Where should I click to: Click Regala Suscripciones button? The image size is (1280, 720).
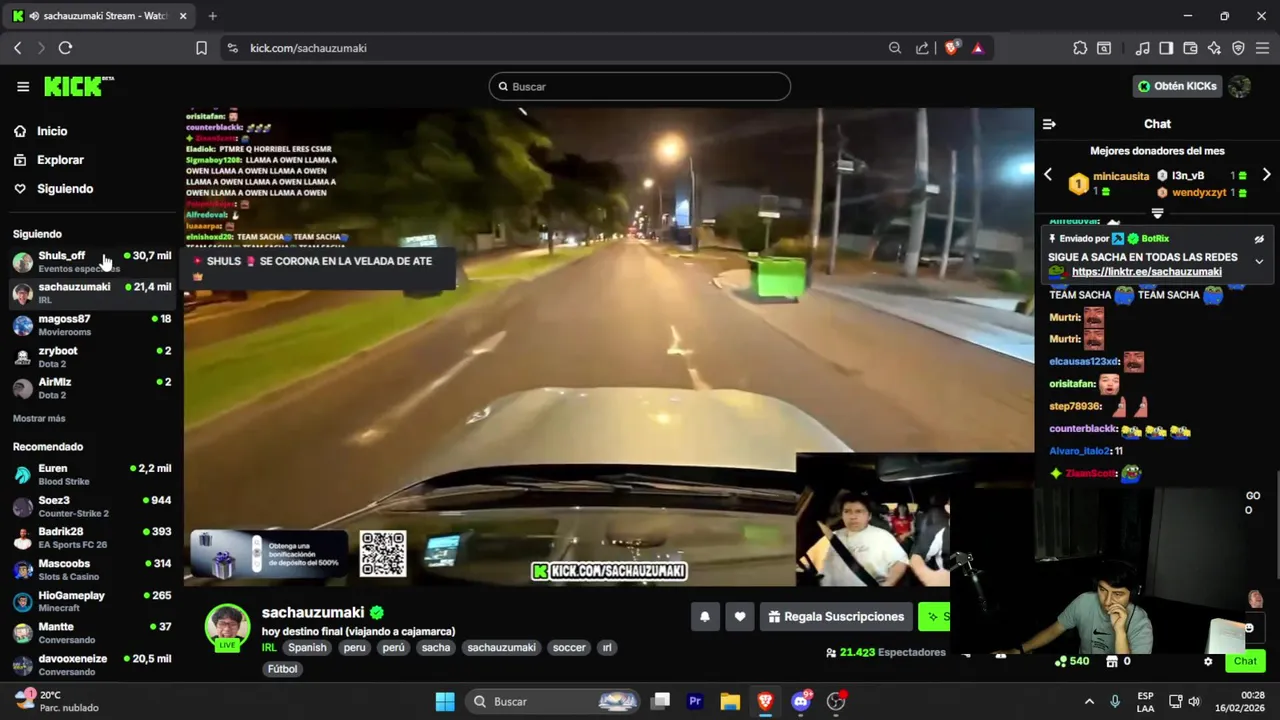pos(836,617)
